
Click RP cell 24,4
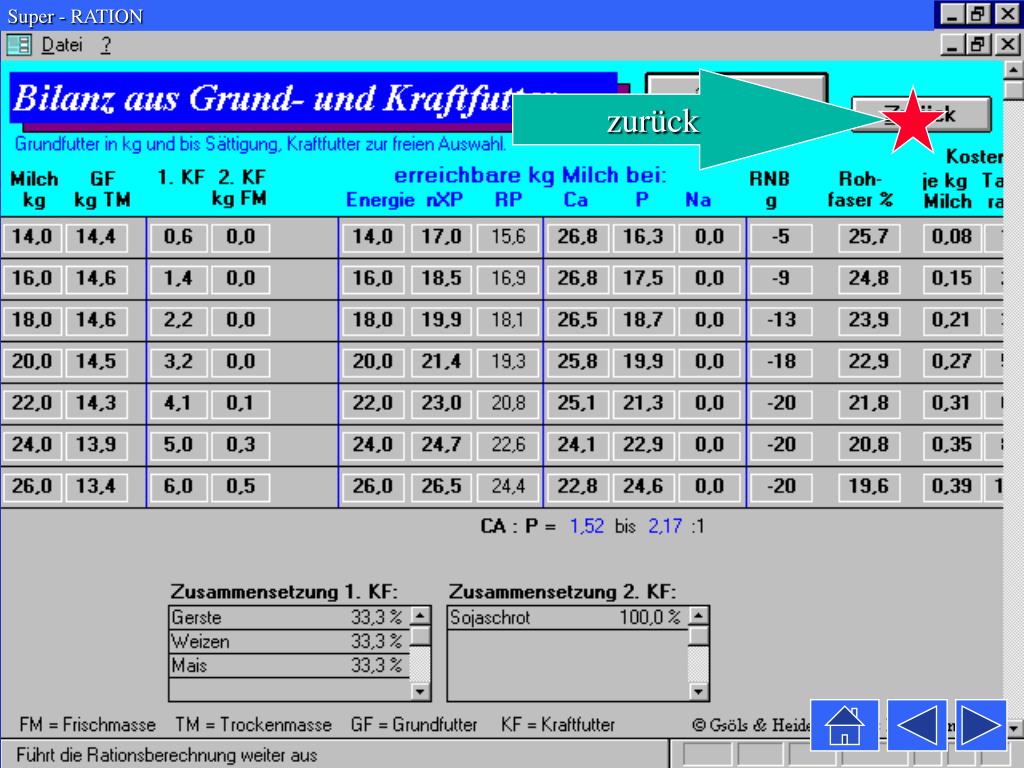509,487
